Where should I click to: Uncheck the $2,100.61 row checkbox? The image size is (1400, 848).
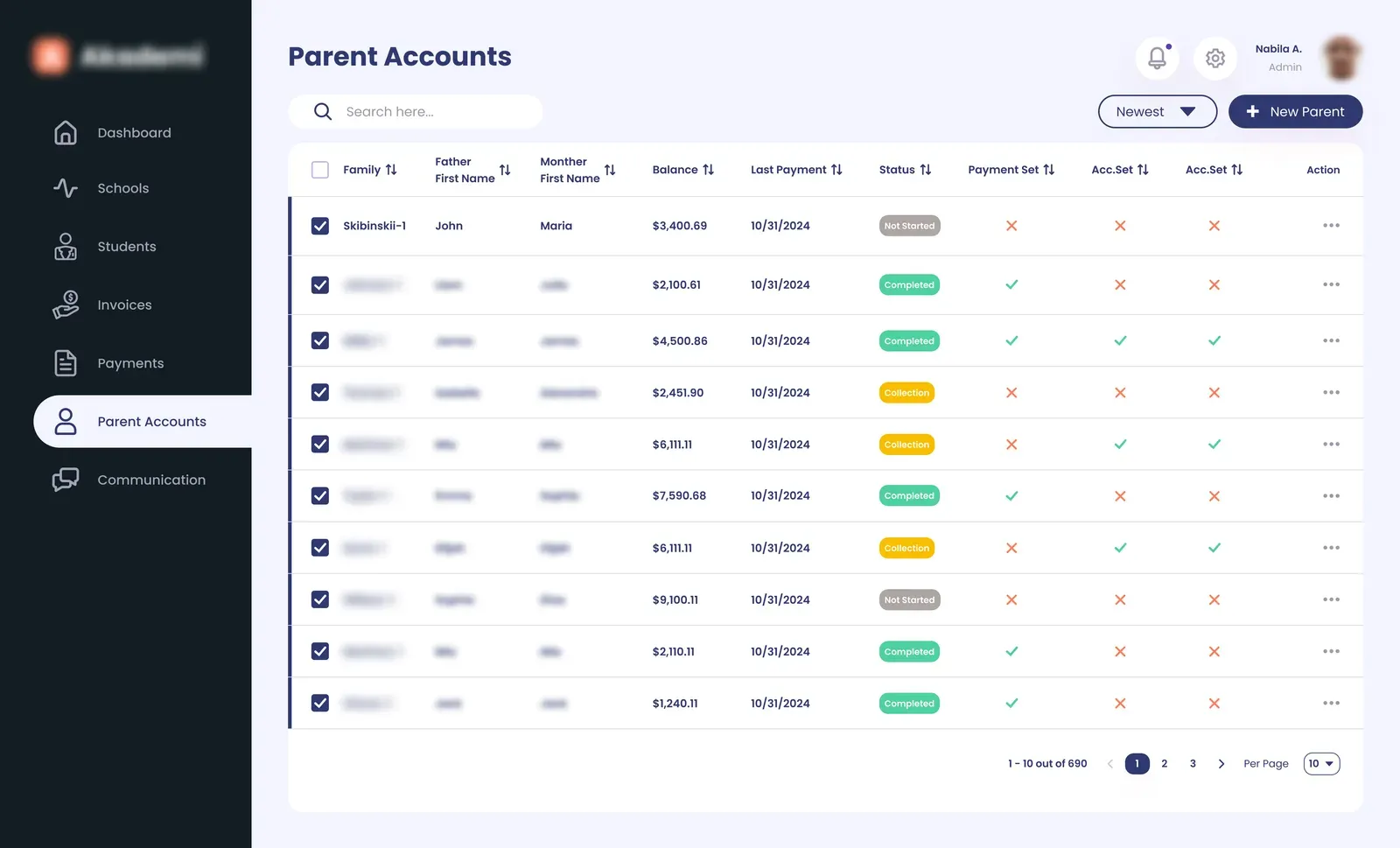pyautogui.click(x=320, y=285)
